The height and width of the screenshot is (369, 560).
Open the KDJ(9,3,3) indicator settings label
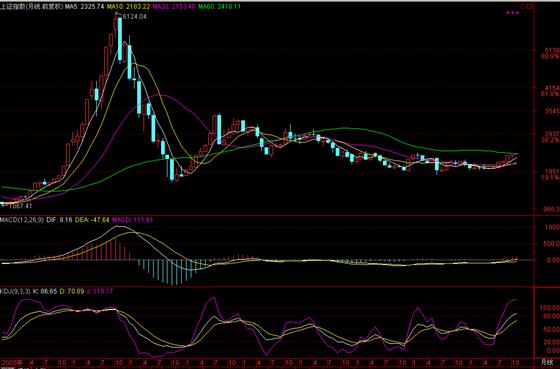click(x=15, y=291)
